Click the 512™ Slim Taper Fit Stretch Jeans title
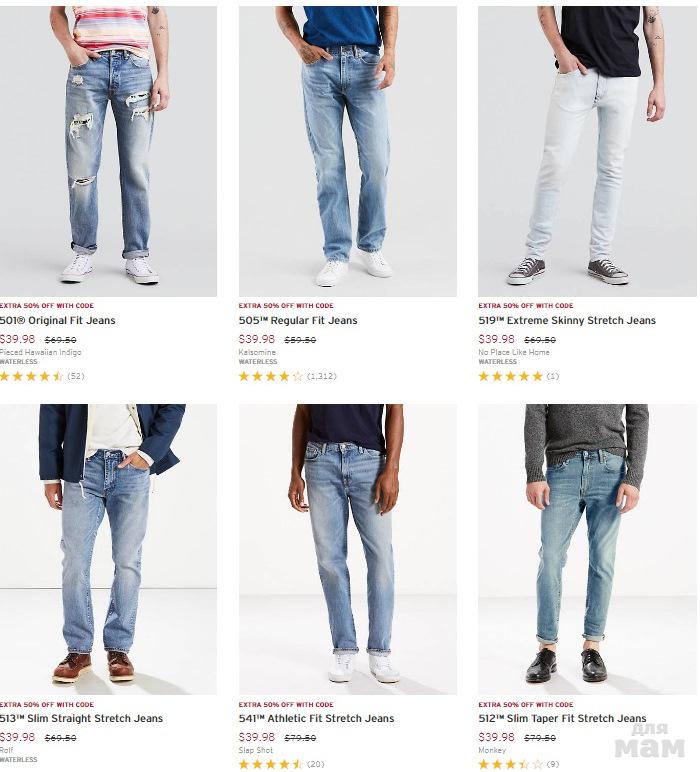700x772 pixels. tap(562, 718)
